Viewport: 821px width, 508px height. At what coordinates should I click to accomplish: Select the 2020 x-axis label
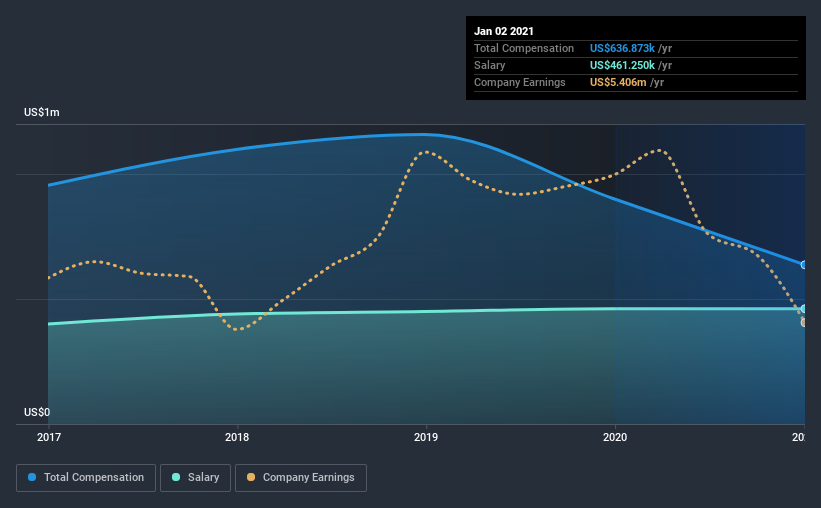coord(615,437)
